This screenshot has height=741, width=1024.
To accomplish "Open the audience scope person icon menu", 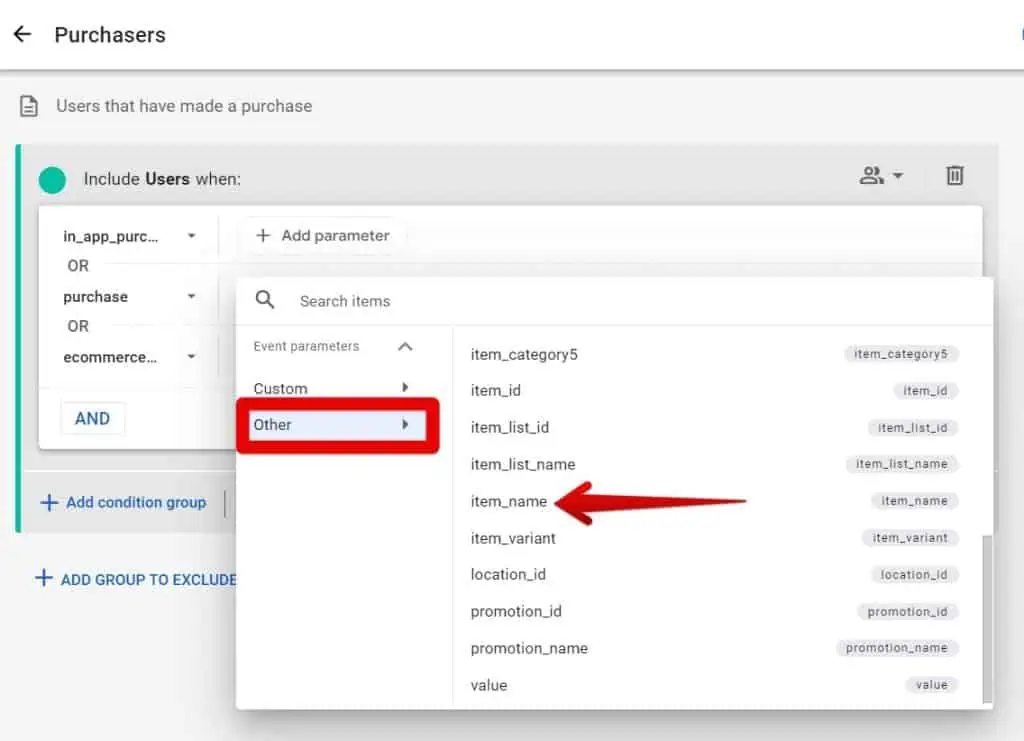I will click(x=878, y=174).
